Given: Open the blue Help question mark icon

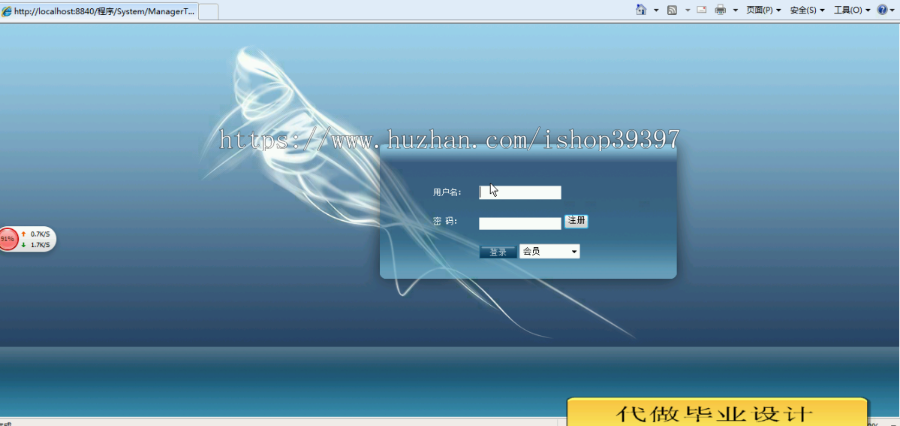Looking at the screenshot, I should tap(882, 10).
